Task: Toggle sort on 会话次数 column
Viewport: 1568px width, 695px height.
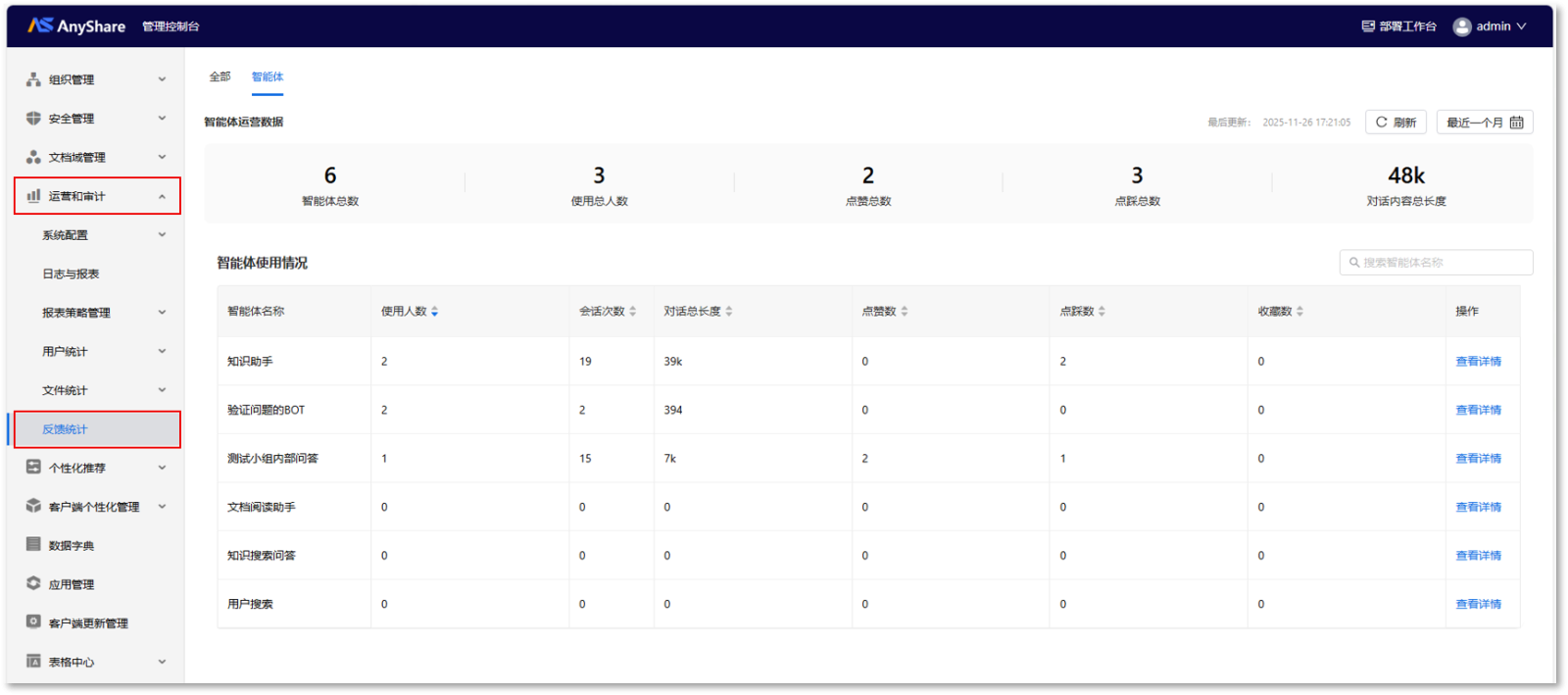Action: pyautogui.click(x=632, y=312)
